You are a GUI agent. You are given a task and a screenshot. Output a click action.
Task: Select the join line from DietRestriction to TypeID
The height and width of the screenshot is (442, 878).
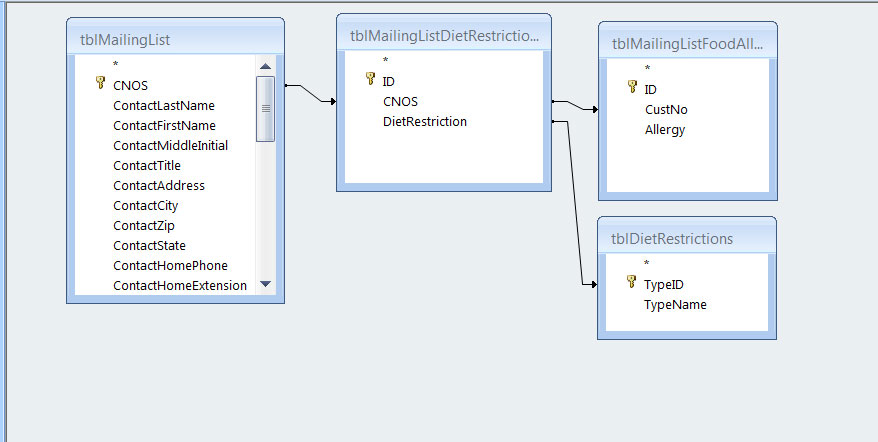click(576, 203)
